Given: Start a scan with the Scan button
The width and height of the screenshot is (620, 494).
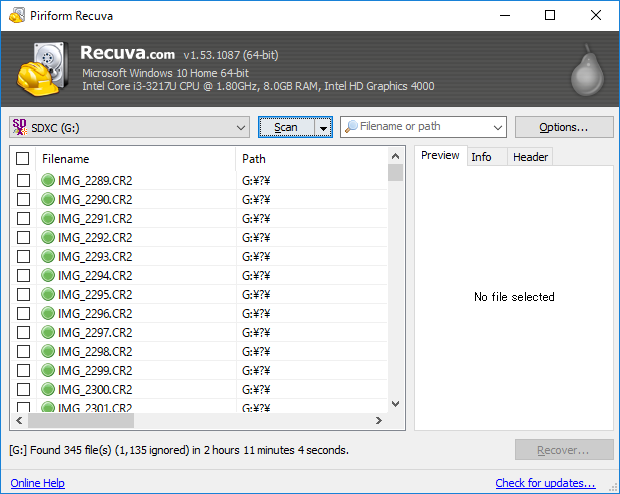Looking at the screenshot, I should click(x=286, y=127).
